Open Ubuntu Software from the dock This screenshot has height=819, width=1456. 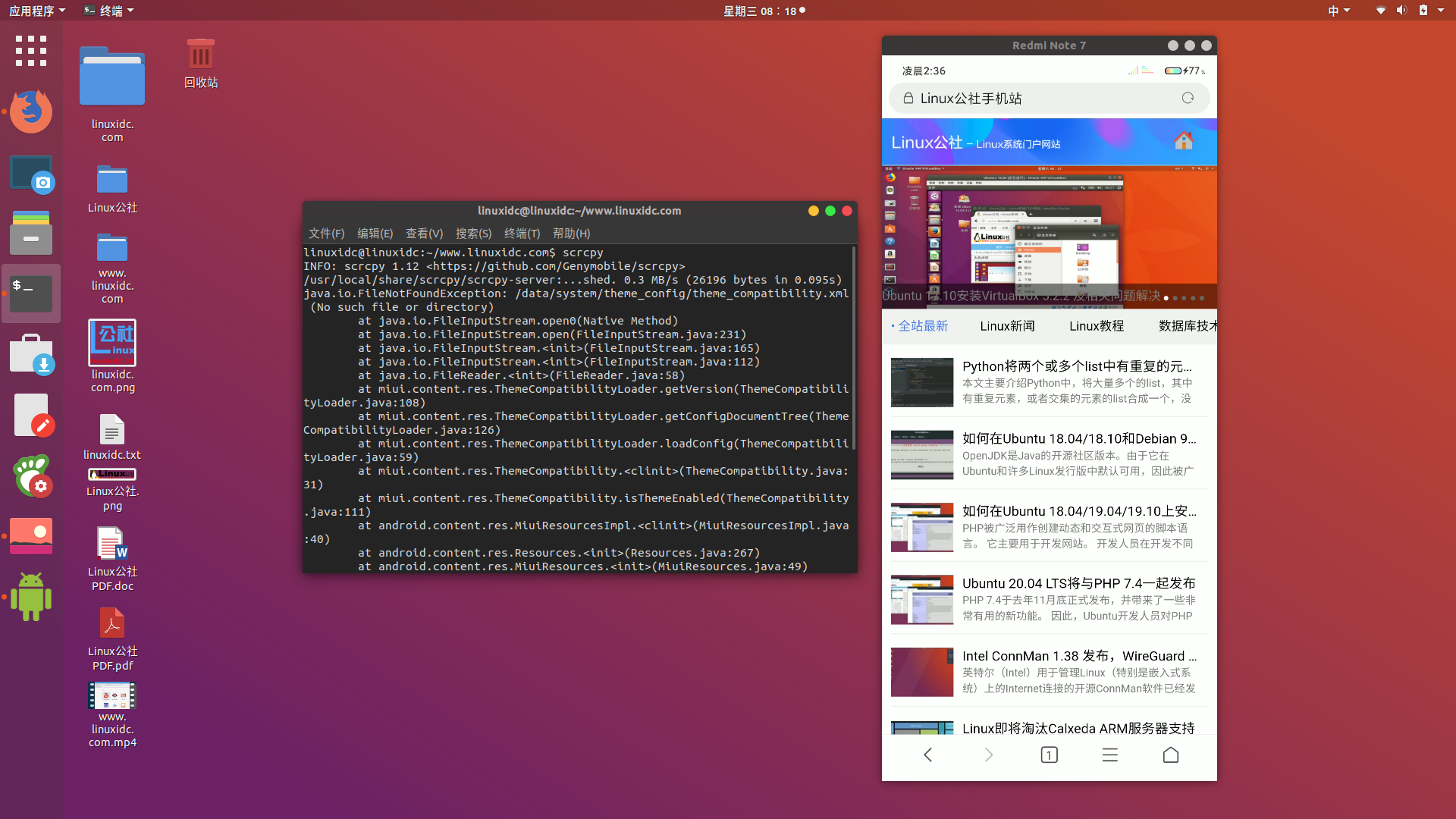[31, 353]
